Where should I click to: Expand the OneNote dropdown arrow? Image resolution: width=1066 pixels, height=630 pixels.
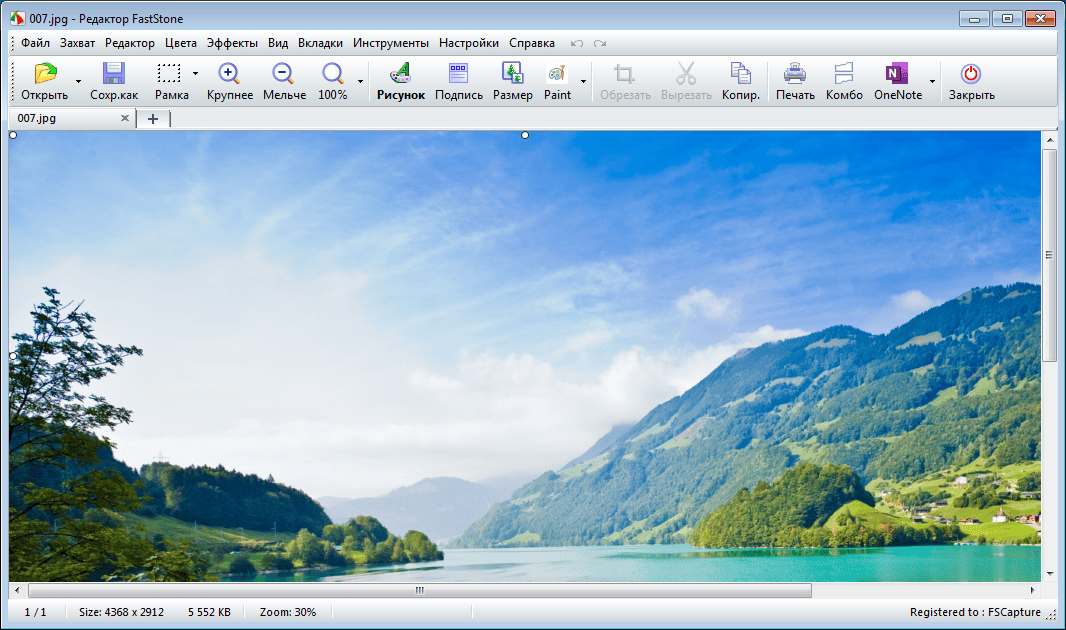(932, 82)
